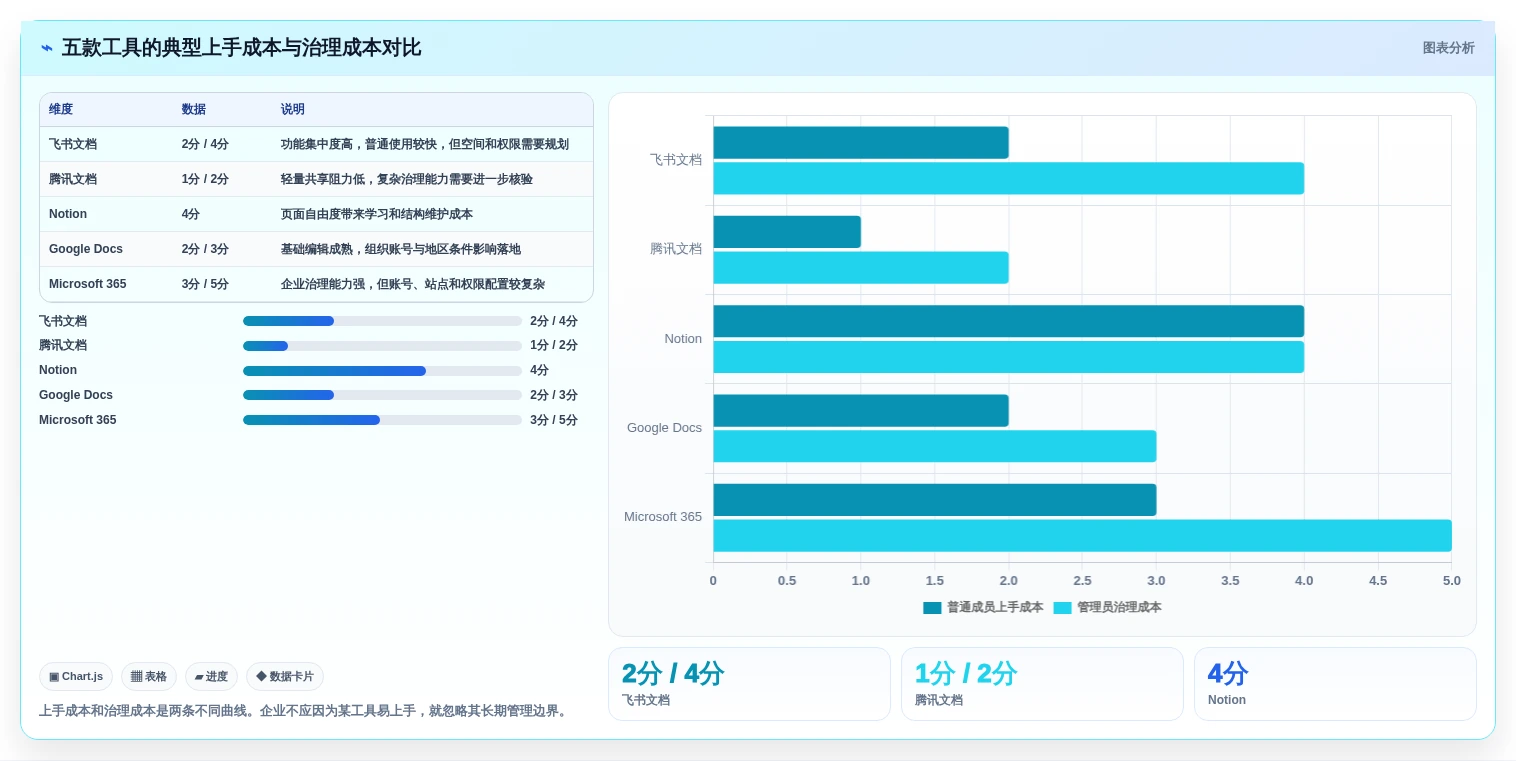Viewport: 1516px width, 761px height.
Task: Click Notion chart axis label
Action: [683, 339]
